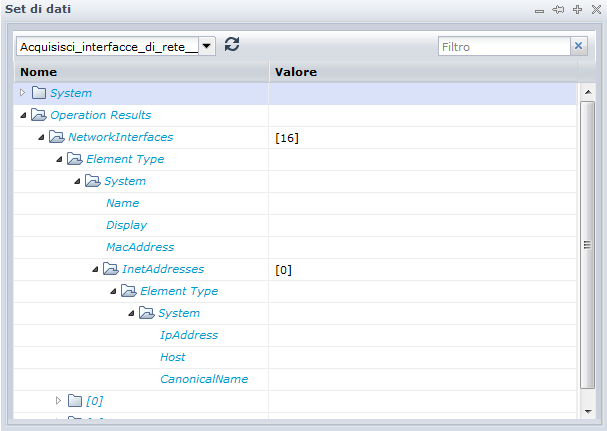Click the Nome column header
Image resolution: width=607 pixels, height=431 pixels.
pyautogui.click(x=141, y=72)
